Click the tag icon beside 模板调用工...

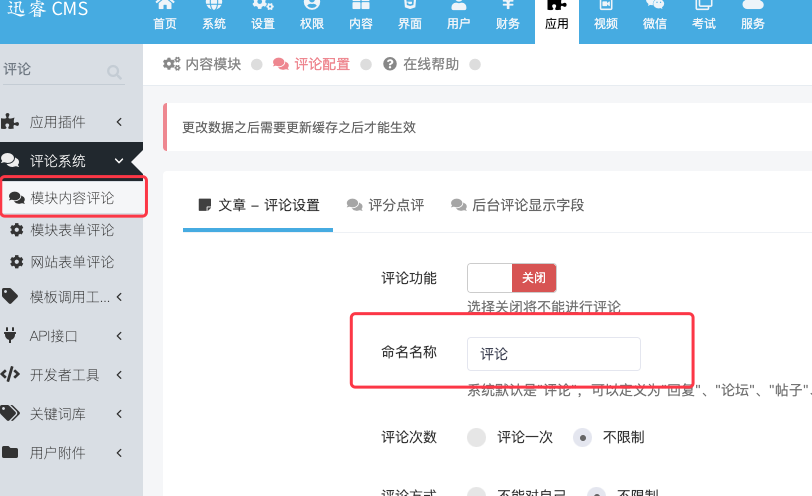click(10, 296)
